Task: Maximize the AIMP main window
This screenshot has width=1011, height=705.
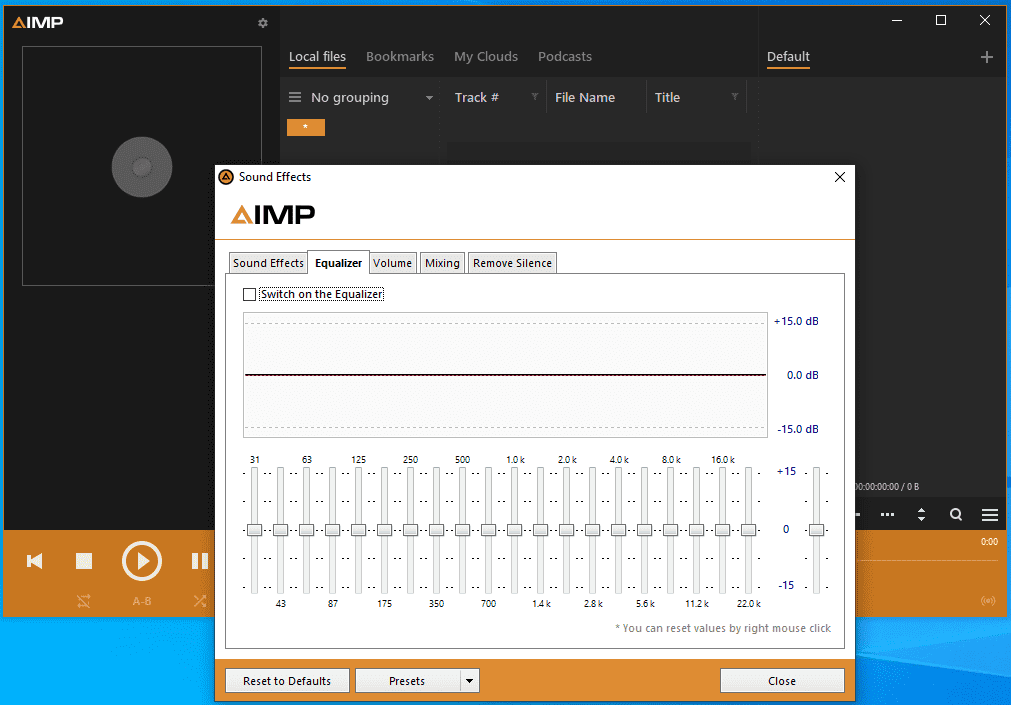Action: [x=941, y=21]
